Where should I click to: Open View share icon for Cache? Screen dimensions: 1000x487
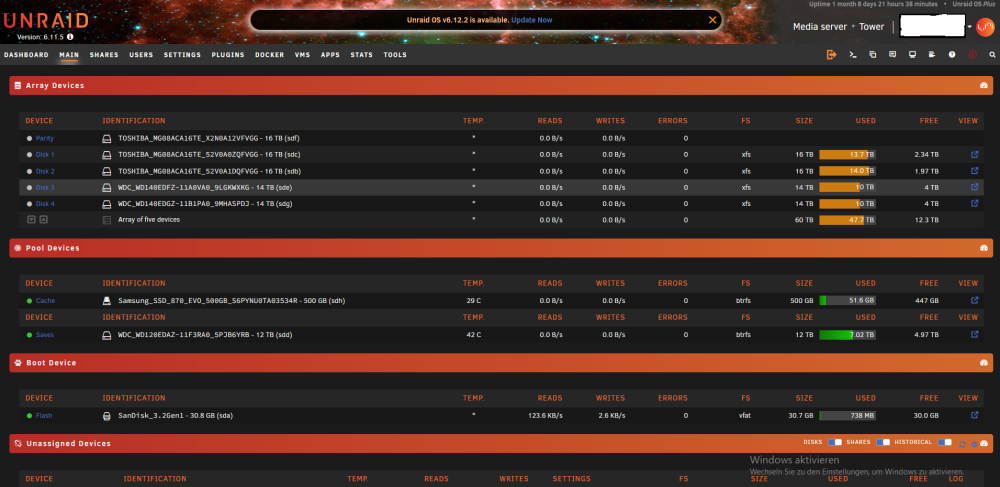[974, 300]
